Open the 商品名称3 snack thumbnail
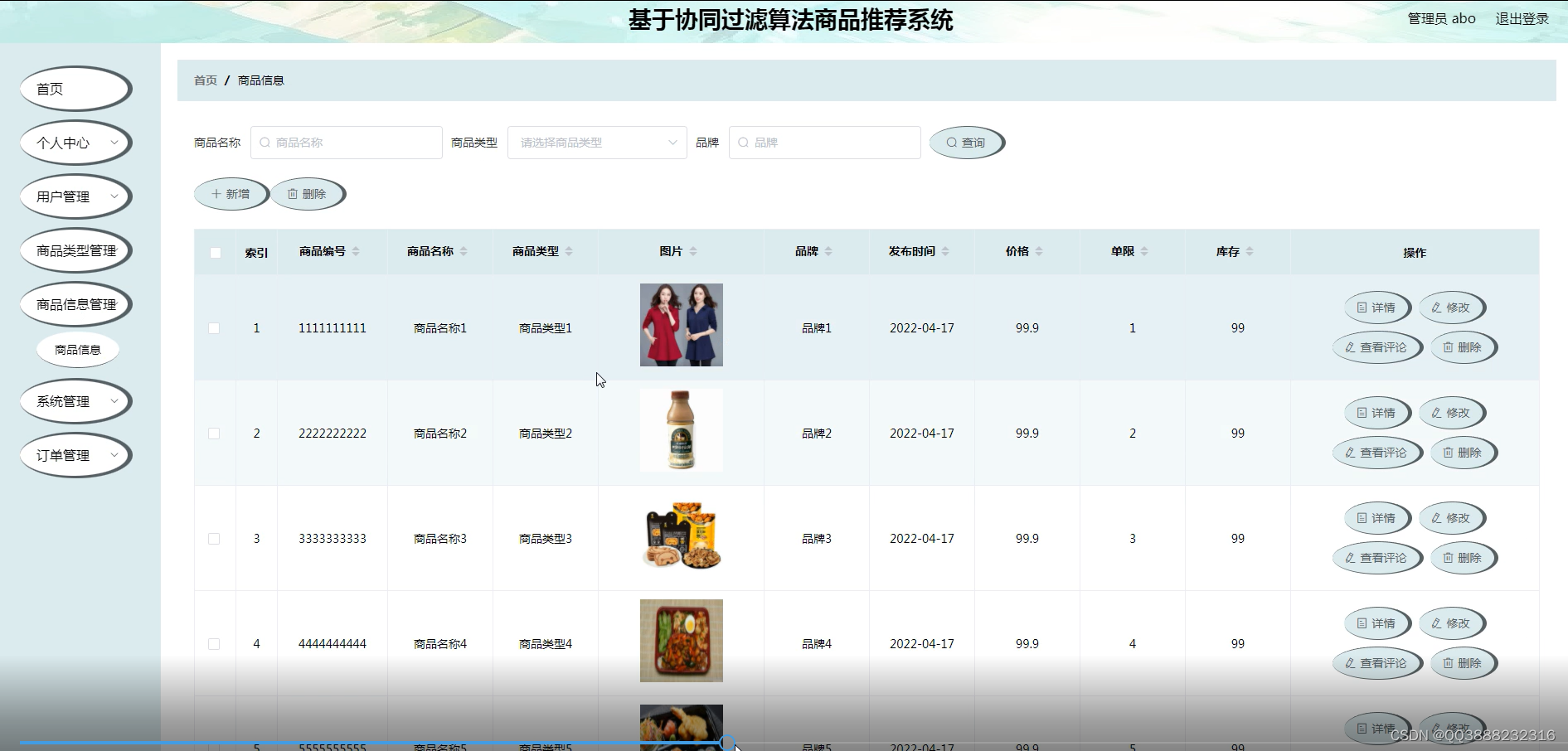The image size is (1568, 751). click(x=682, y=535)
